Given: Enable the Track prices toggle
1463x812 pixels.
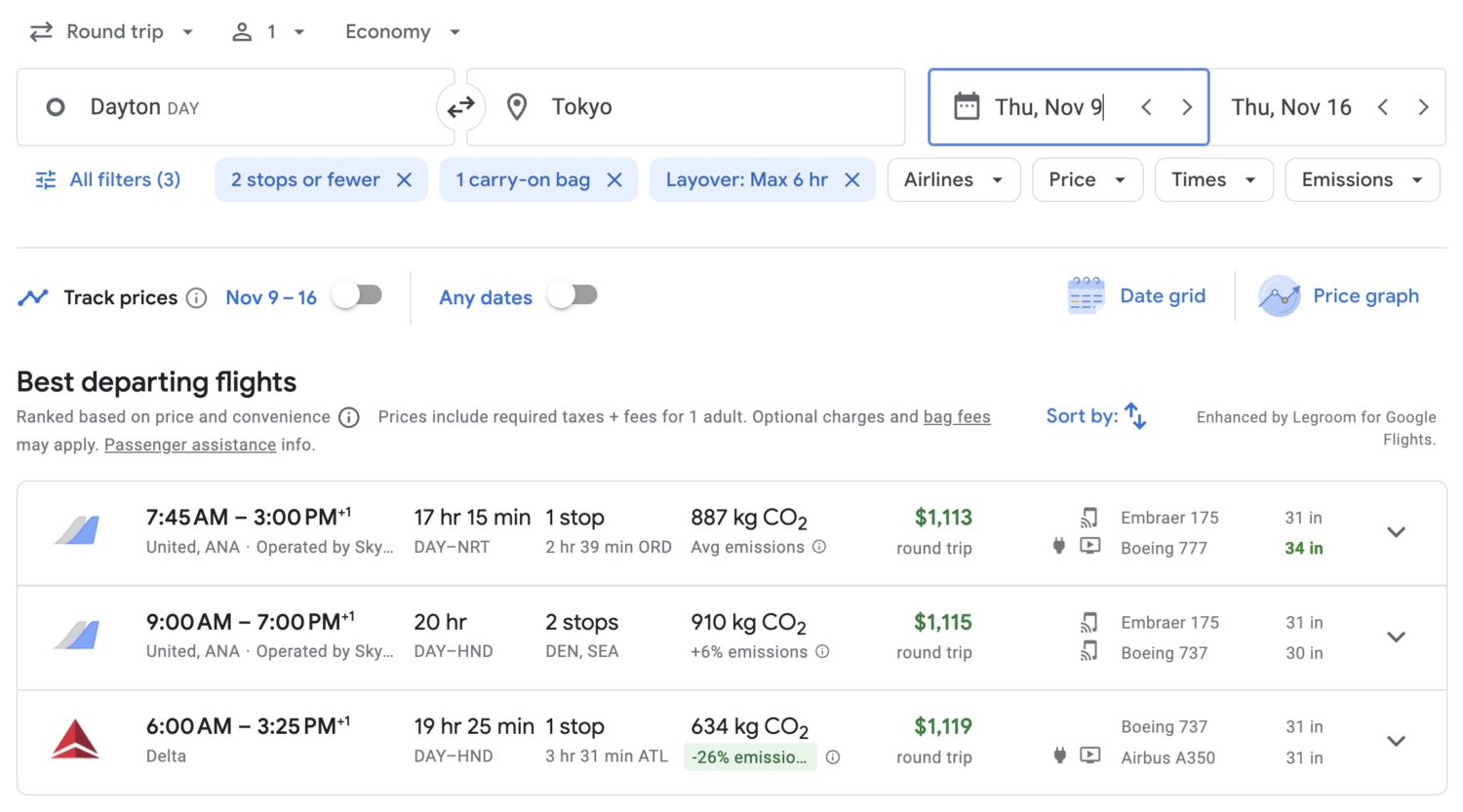Looking at the screenshot, I should (357, 297).
